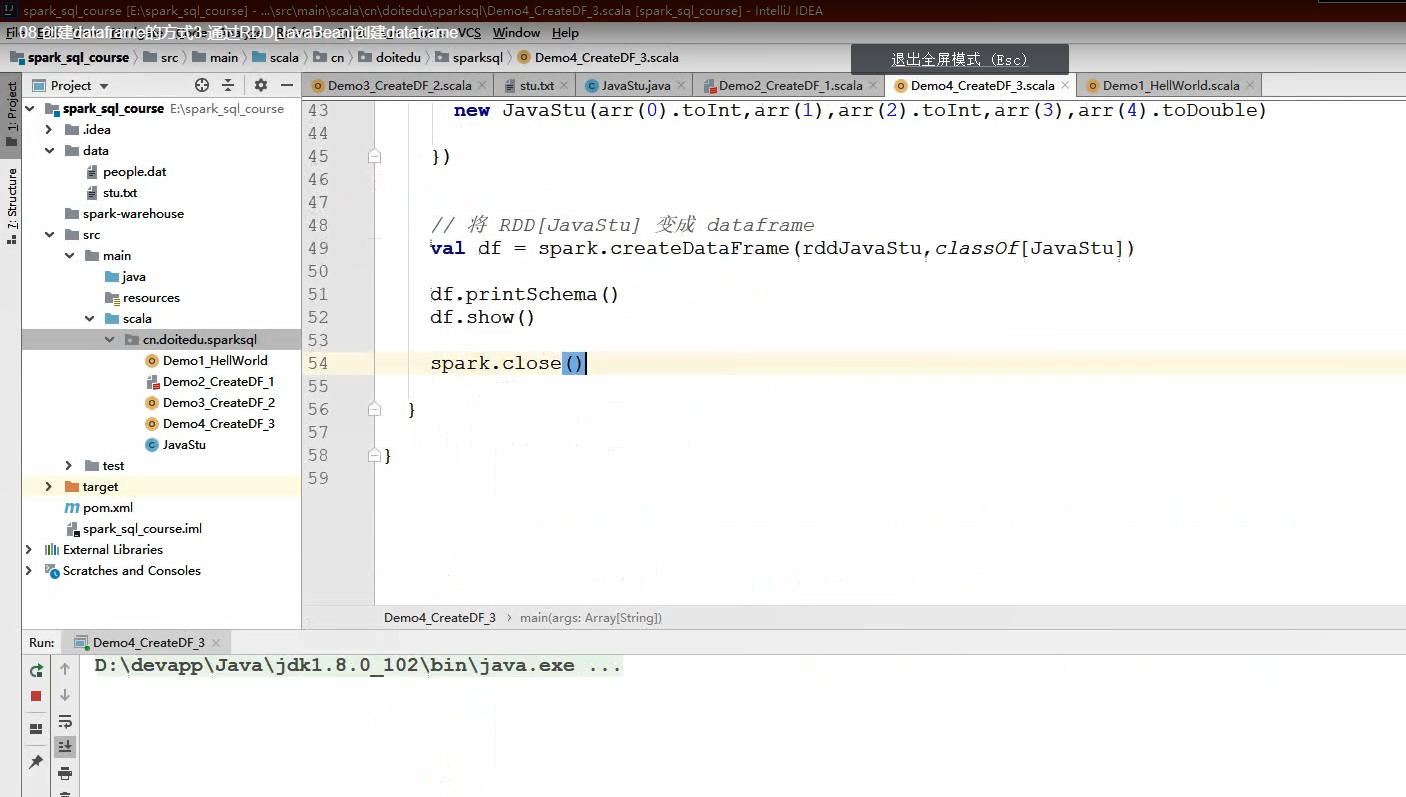Close the Demo2_CreateDF_1.scala tab
The width and height of the screenshot is (1406, 797).
click(x=872, y=86)
